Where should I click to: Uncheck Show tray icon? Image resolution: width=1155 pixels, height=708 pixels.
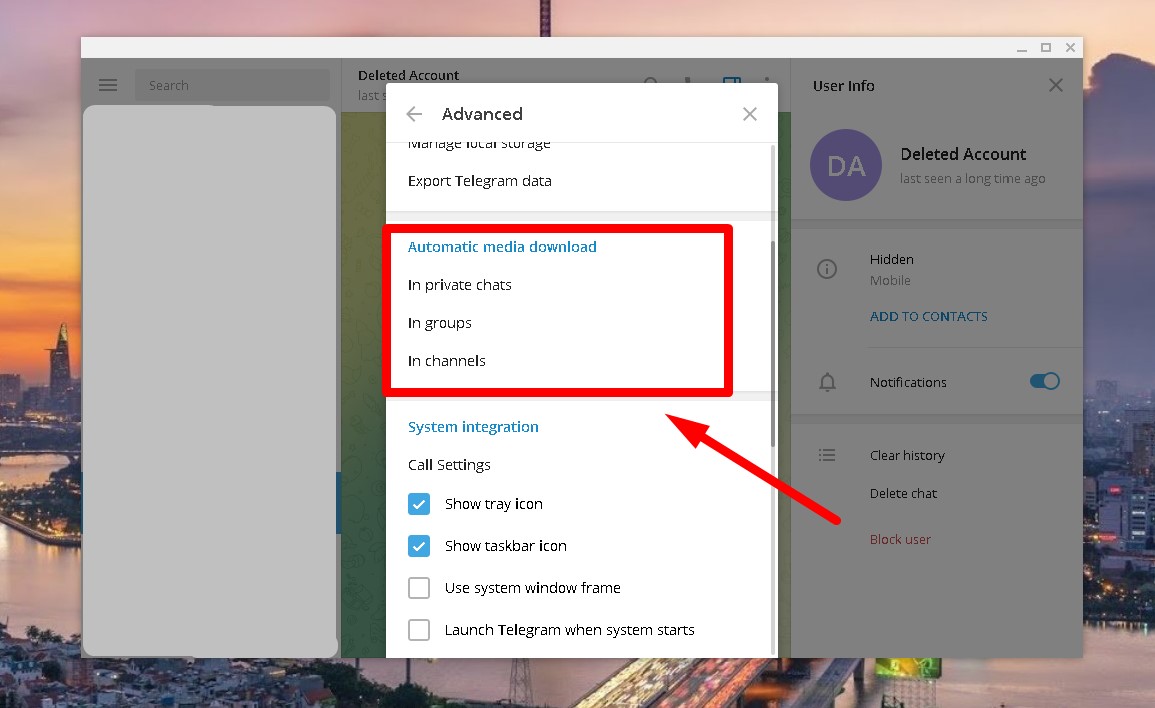click(x=419, y=504)
